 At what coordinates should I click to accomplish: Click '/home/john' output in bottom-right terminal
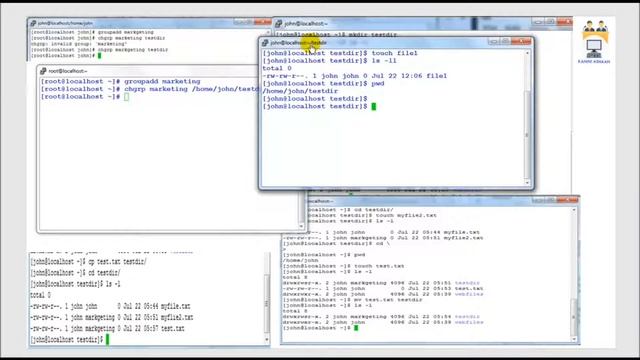300,260
